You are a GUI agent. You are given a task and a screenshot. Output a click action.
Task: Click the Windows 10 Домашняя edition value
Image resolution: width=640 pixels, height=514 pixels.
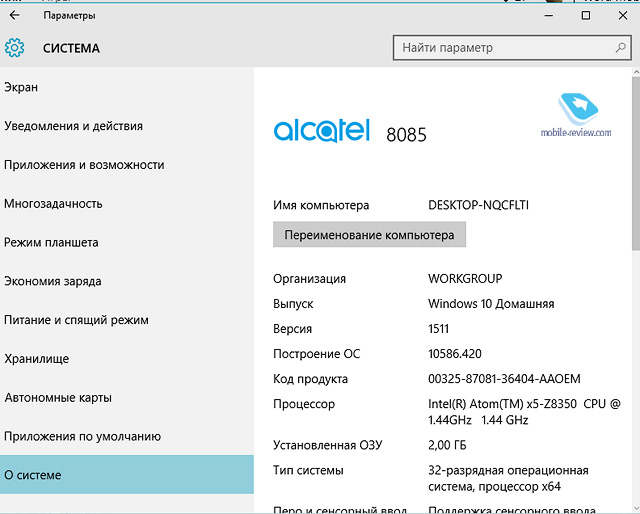[491, 304]
